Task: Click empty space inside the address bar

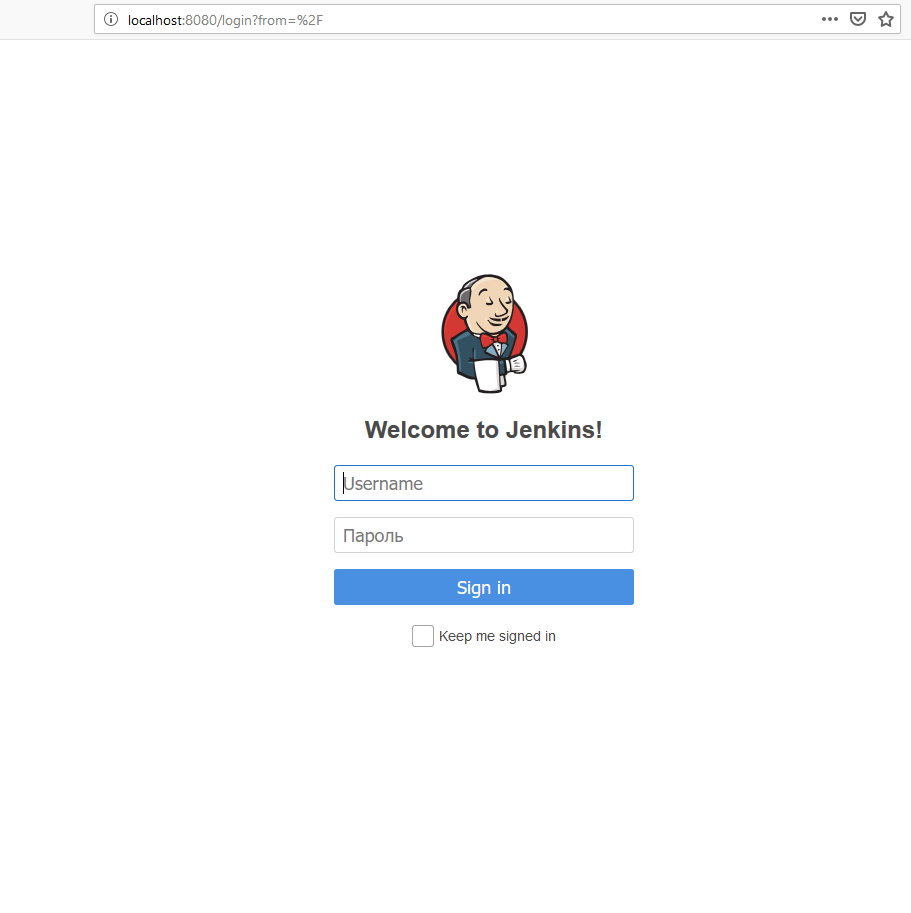Action: point(570,20)
